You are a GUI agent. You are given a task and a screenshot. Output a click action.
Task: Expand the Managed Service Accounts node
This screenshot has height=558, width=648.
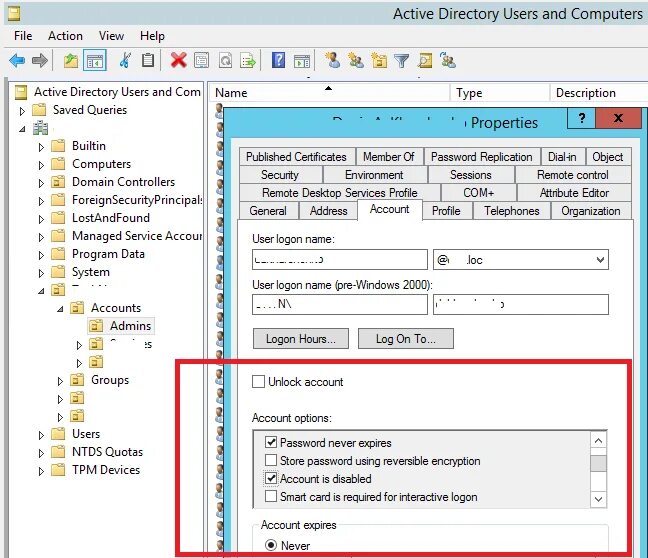click(x=41, y=237)
